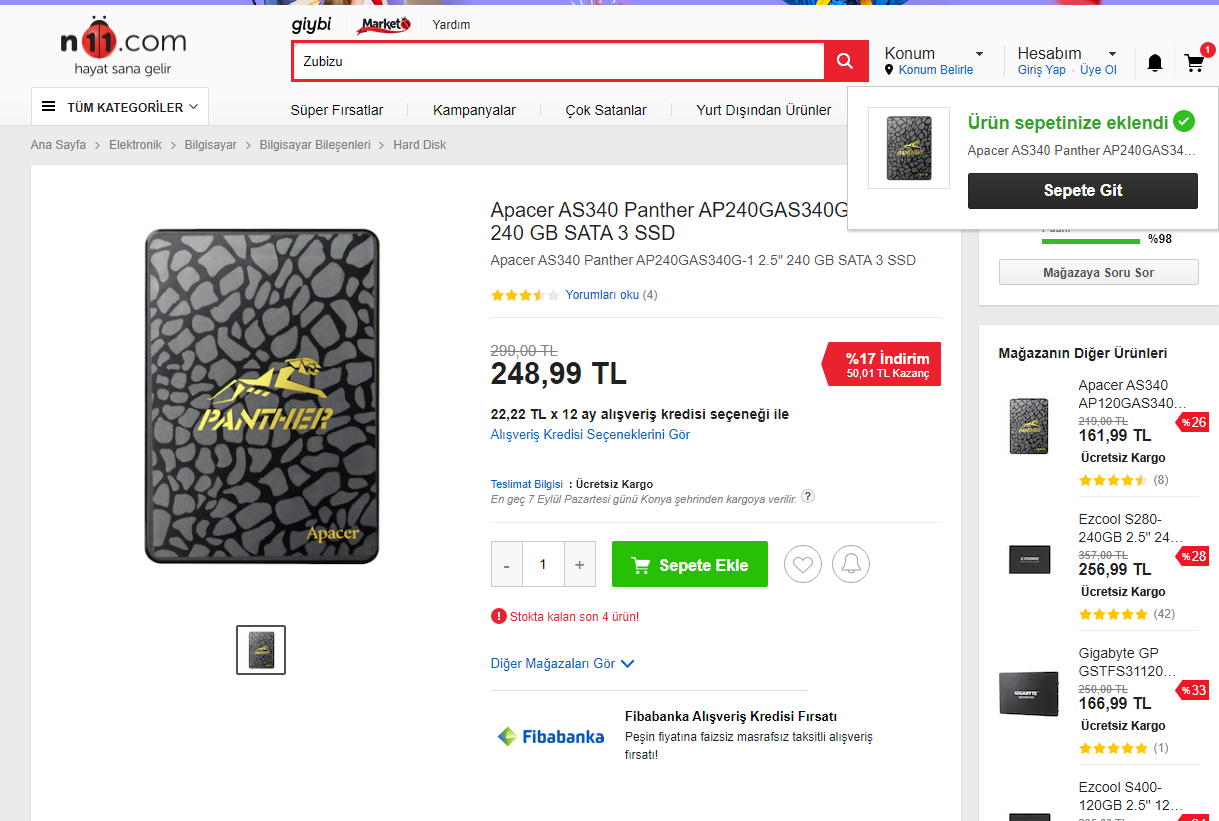Viewport: 1219px width, 821px height.
Task: Add product to favorites with heart icon
Action: 802,564
